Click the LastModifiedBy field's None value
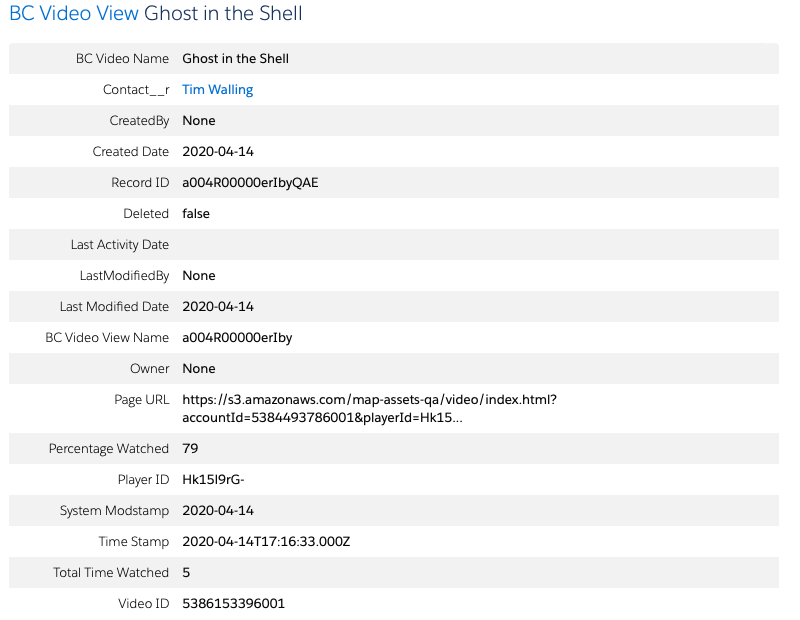The image size is (800, 620). click(x=198, y=276)
